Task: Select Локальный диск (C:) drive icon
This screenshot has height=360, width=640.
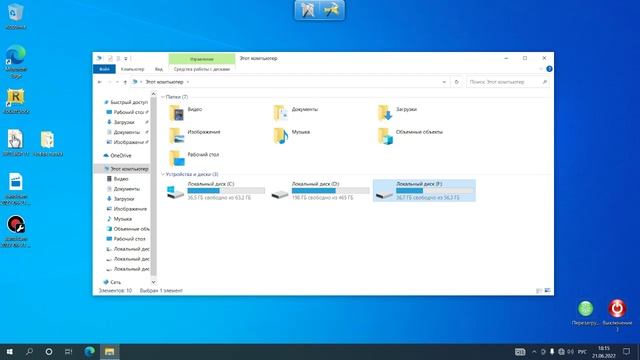Action: click(176, 191)
